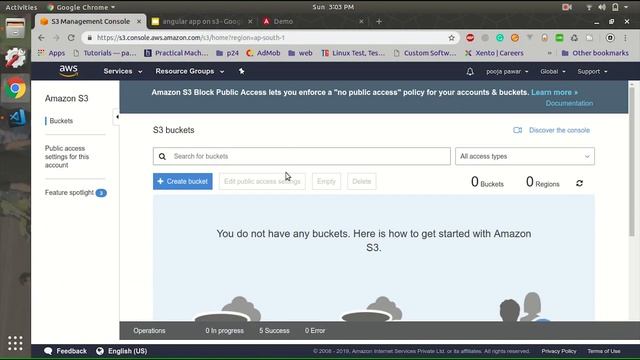This screenshot has width=640, height=360.
Task: Open Files app in Ubuntu dock
Action: coord(15,28)
